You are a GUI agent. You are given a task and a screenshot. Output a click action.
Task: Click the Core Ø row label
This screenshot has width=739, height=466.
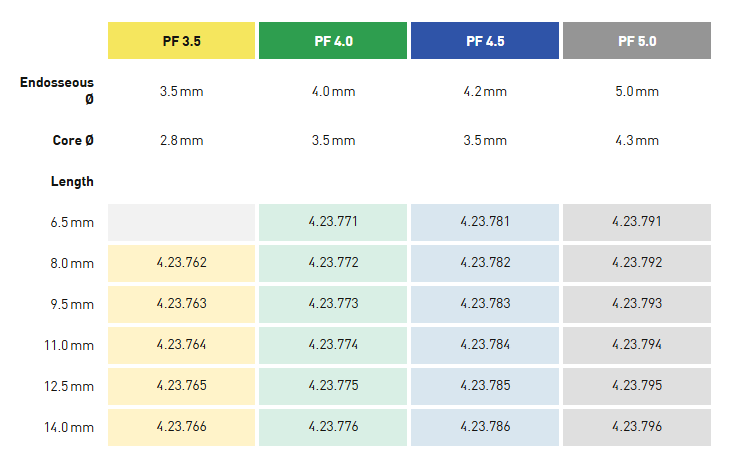(73, 141)
